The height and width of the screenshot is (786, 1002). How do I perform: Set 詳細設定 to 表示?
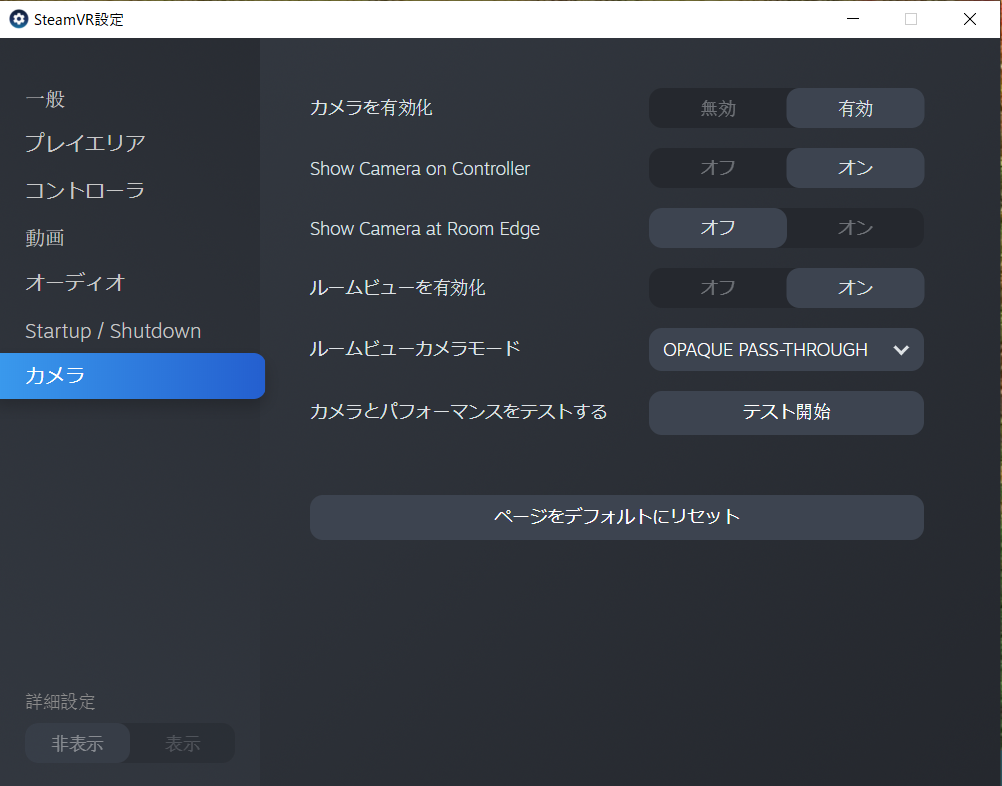tap(182, 743)
